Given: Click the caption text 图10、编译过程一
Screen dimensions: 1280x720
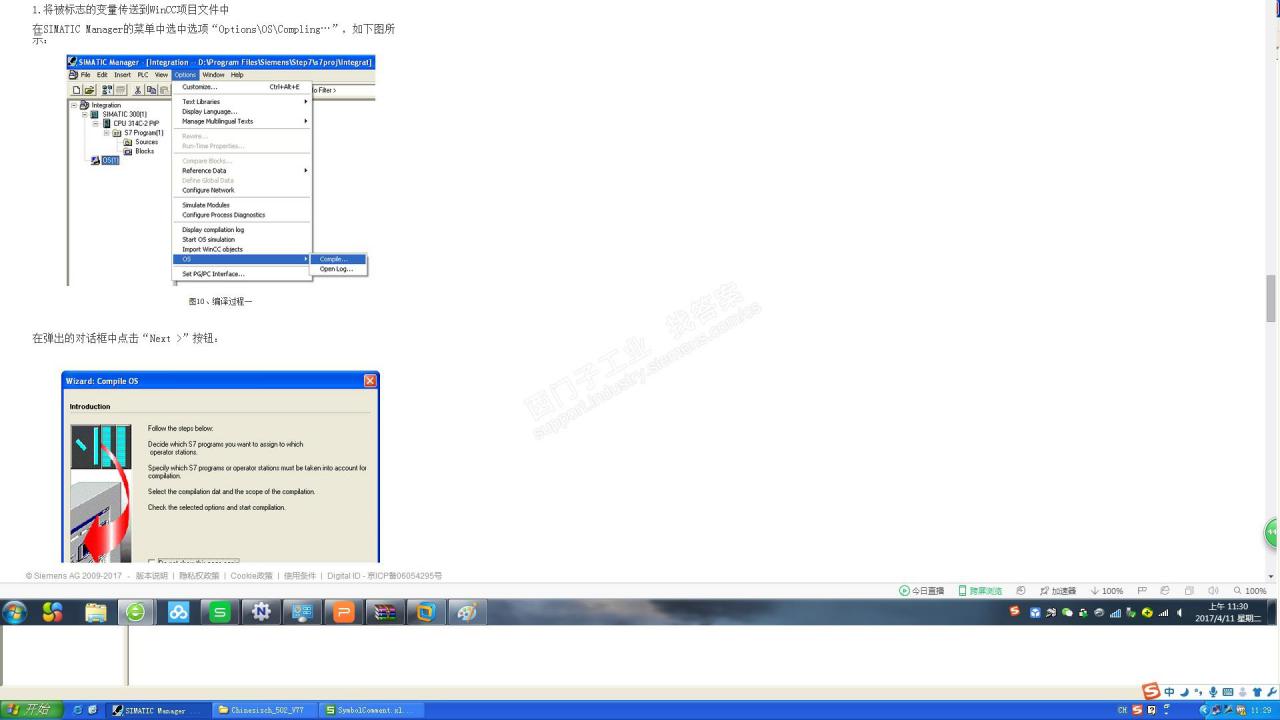Looking at the screenshot, I should point(220,301).
